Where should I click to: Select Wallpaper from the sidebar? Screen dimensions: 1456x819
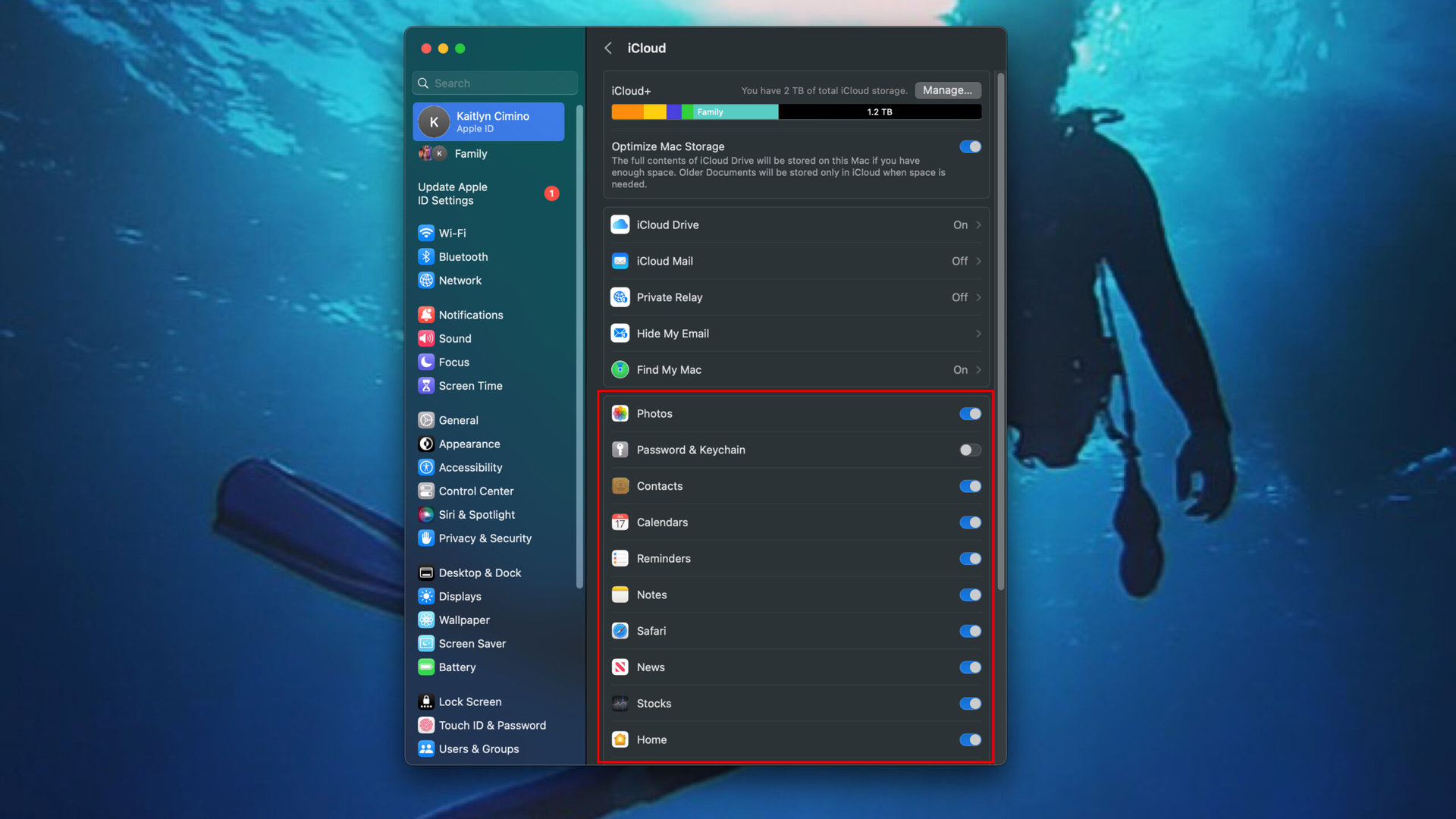pyautogui.click(x=463, y=620)
